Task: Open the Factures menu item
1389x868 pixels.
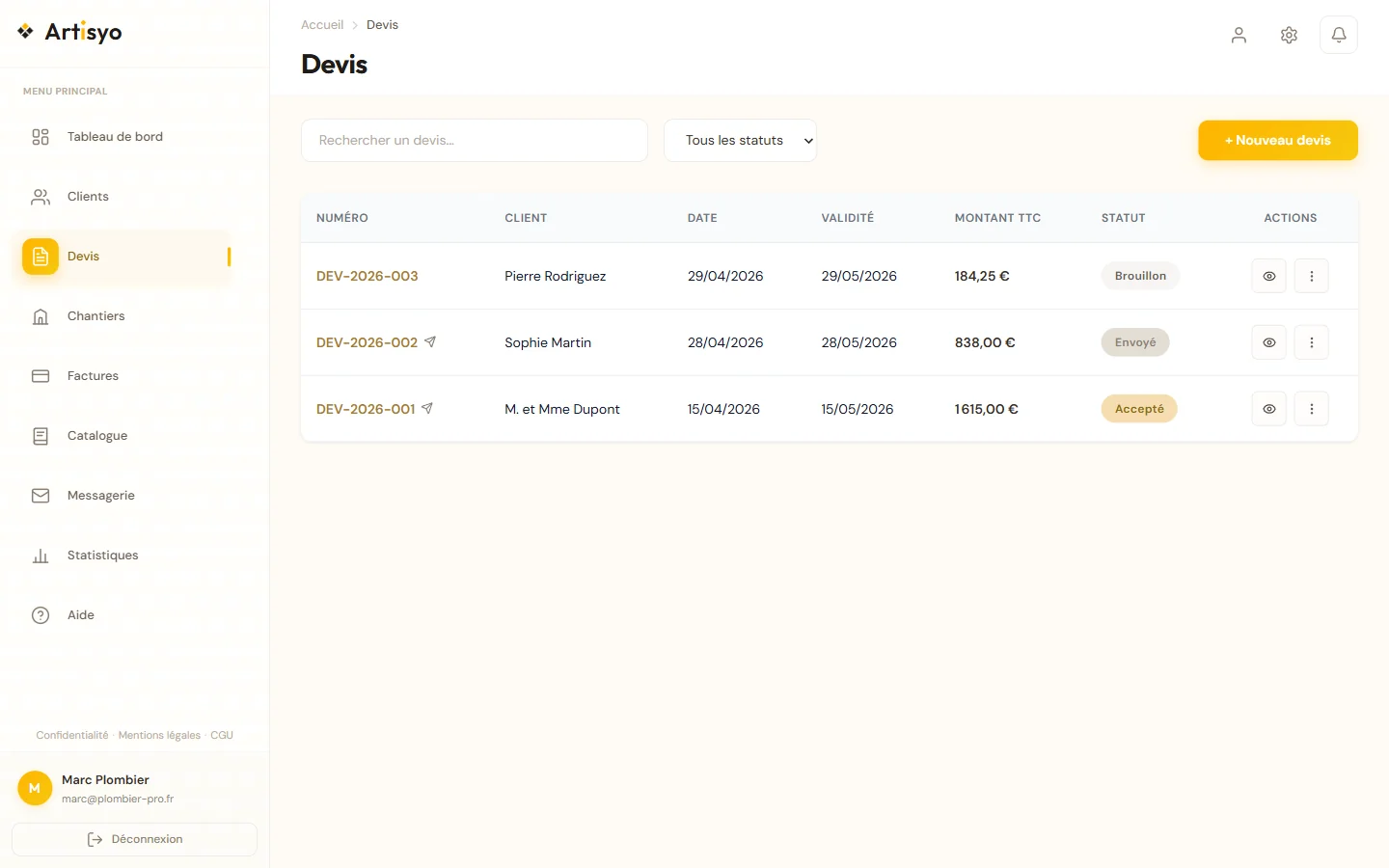Action: 122,376
